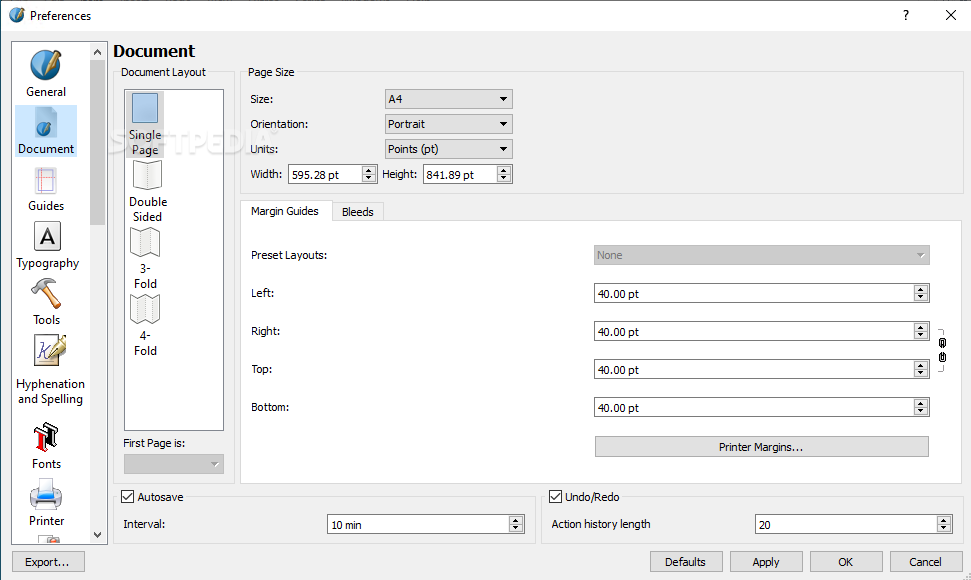Click the Printer Margins button
The height and width of the screenshot is (580, 971).
(x=761, y=447)
